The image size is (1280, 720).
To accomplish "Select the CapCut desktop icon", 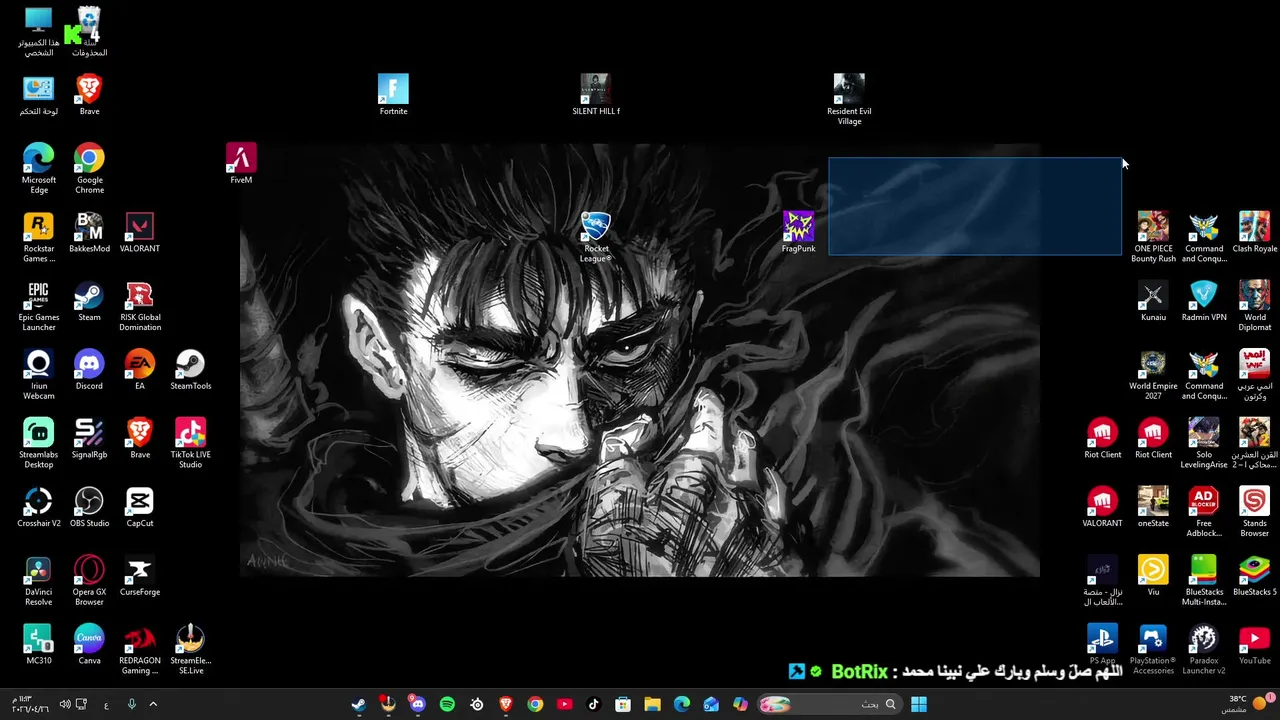I will coord(140,507).
